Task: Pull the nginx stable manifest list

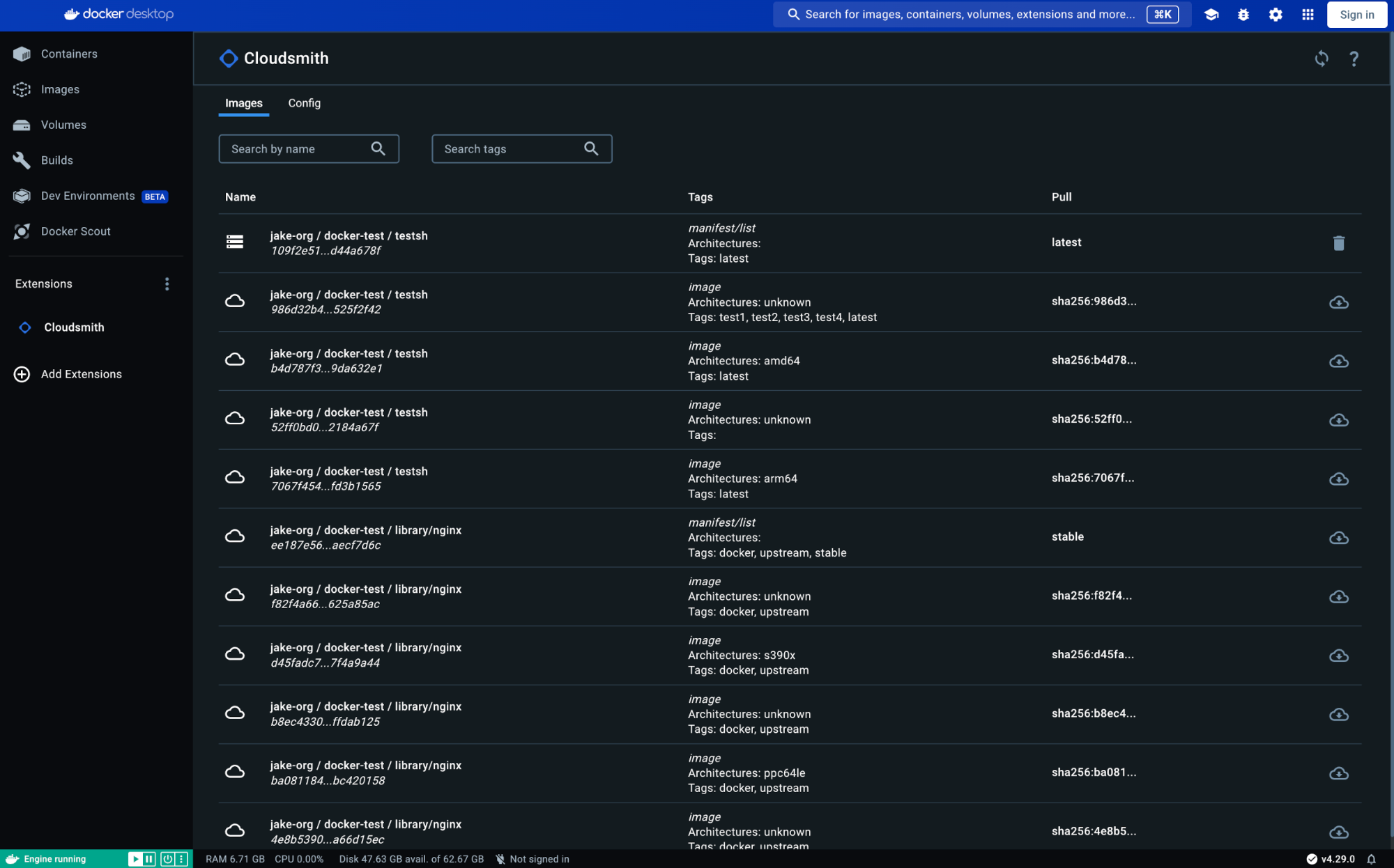Action: 1339,538
